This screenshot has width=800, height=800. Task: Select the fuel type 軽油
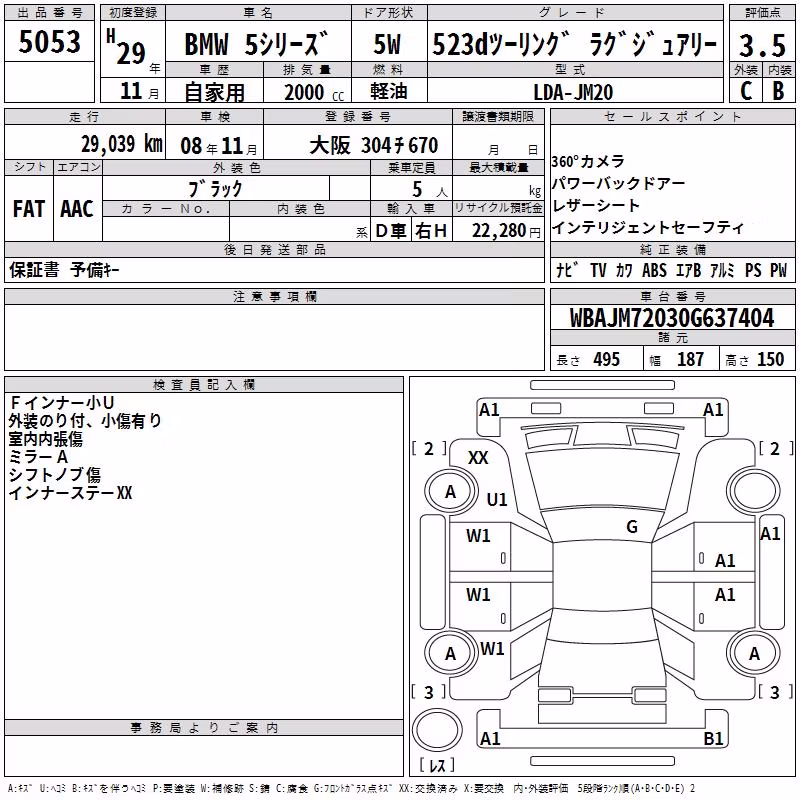[389, 91]
